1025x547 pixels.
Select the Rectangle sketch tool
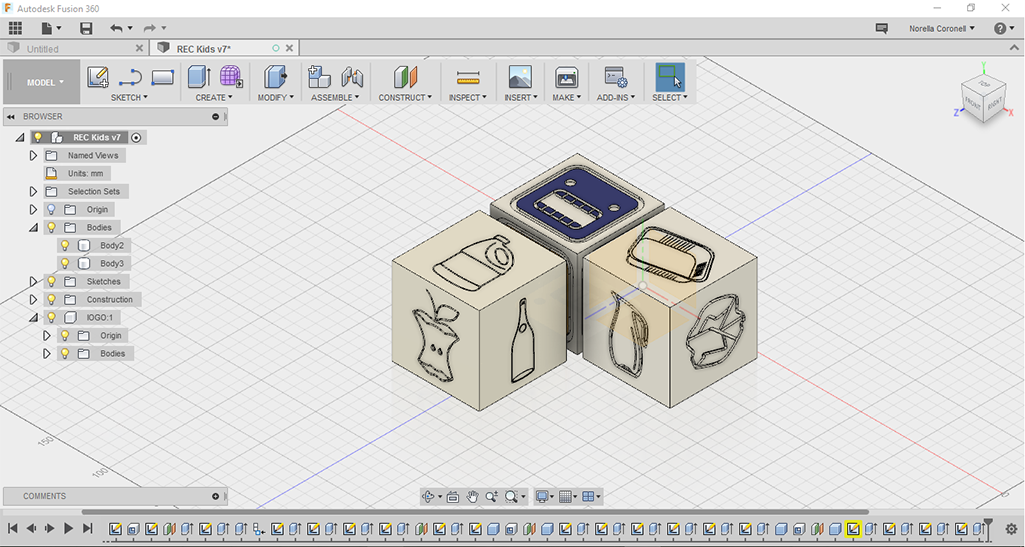click(x=162, y=77)
